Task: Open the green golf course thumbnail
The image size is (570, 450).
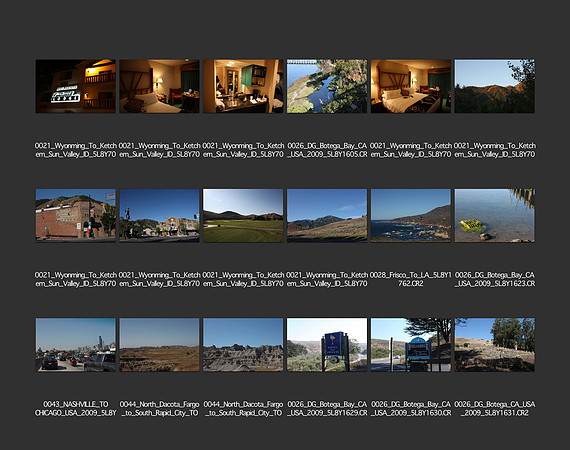Action: pyautogui.click(x=243, y=215)
